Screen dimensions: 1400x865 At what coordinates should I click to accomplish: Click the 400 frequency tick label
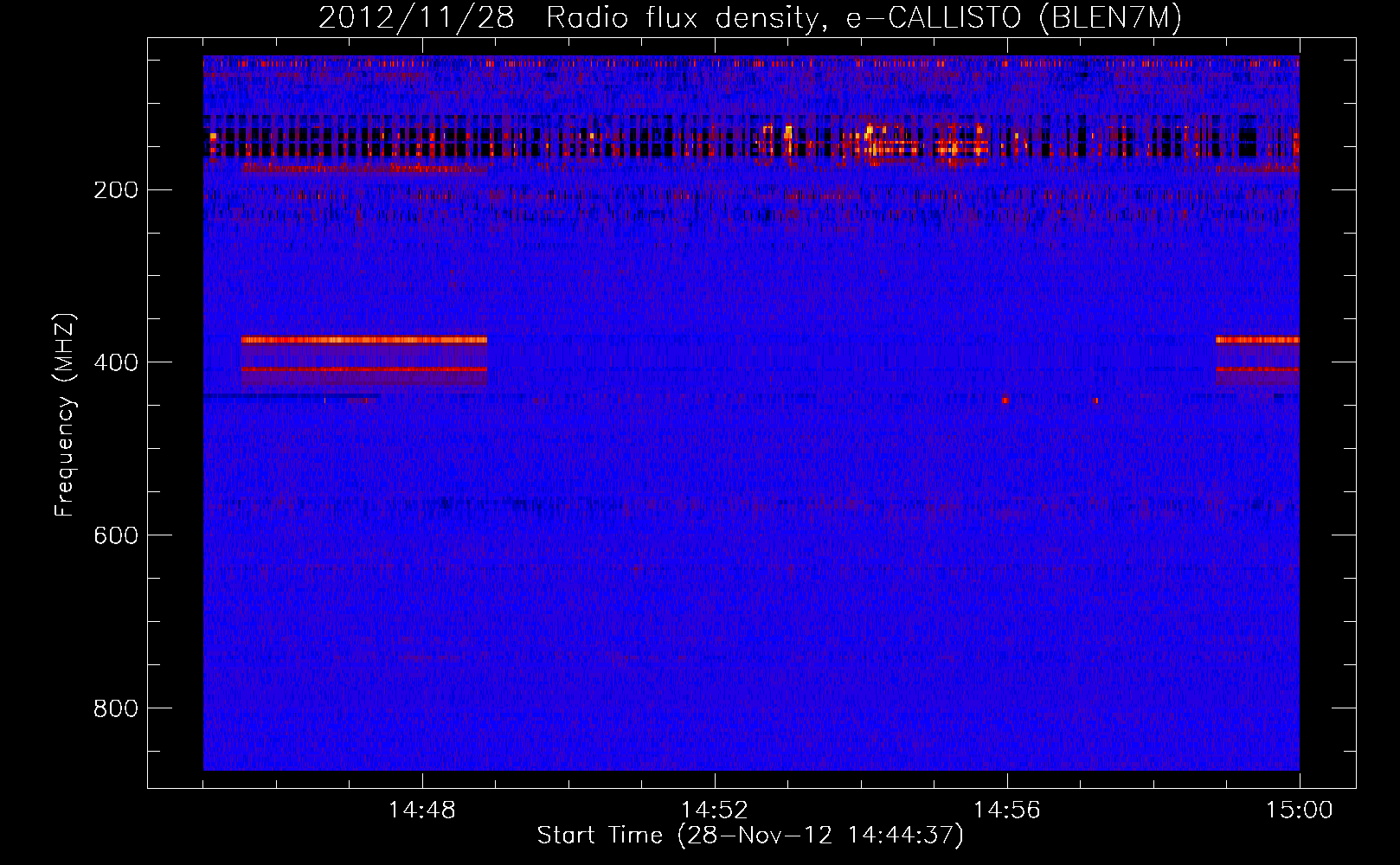point(116,362)
